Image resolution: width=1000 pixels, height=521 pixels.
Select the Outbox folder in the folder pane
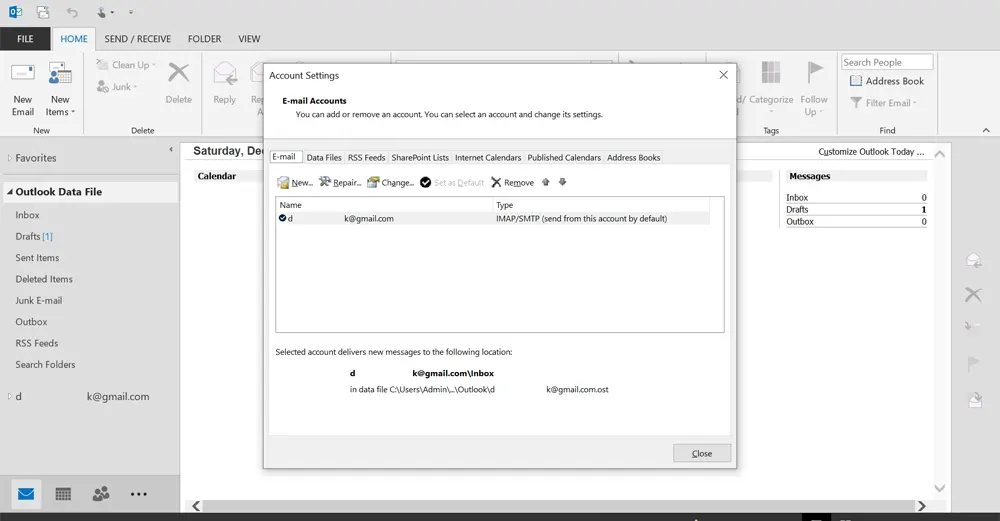click(31, 321)
